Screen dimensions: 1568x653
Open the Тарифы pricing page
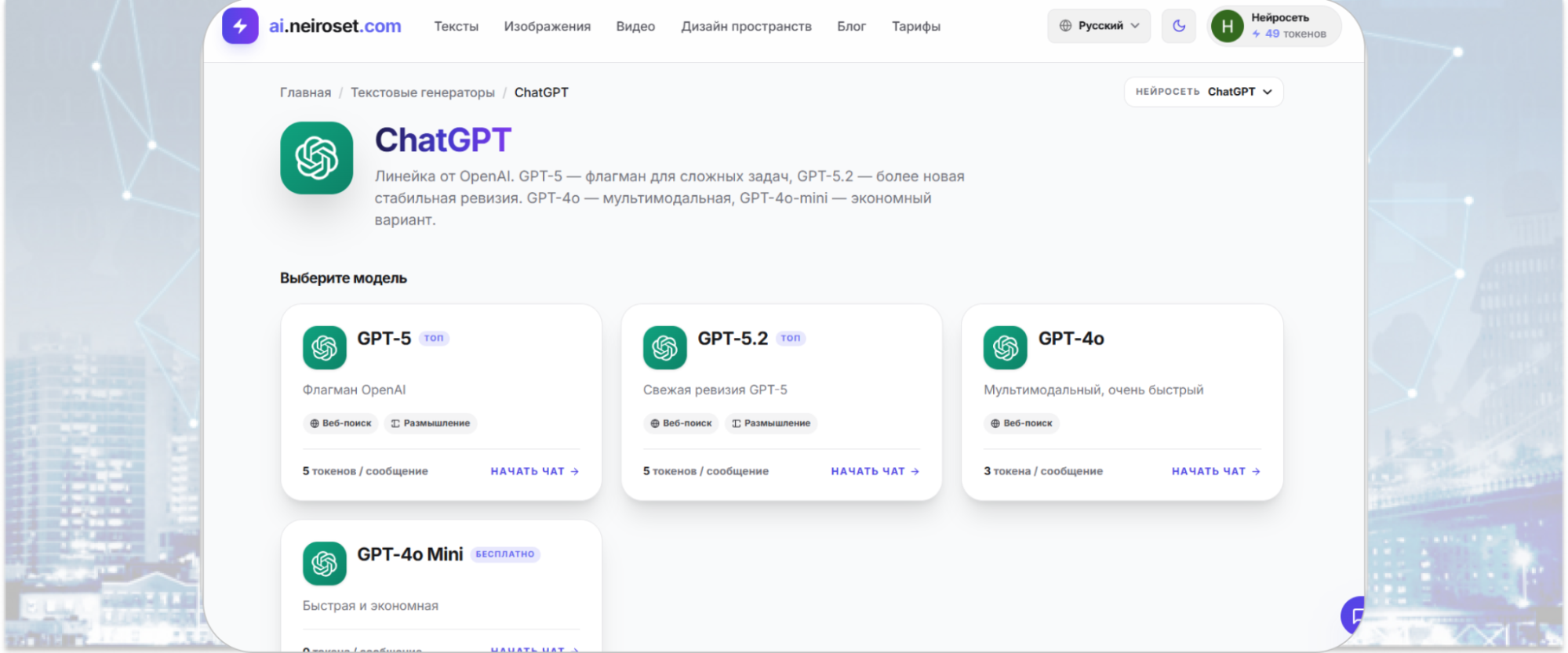(x=916, y=27)
